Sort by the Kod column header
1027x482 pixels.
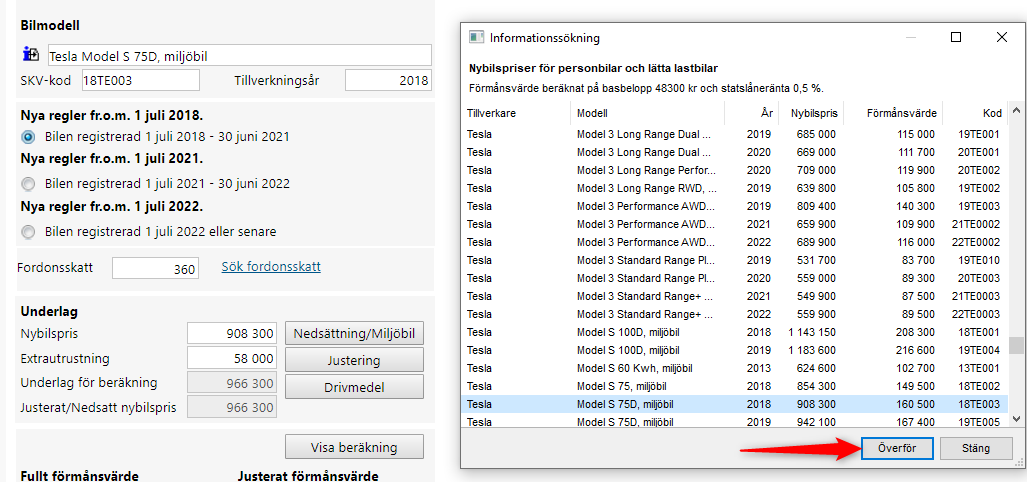[975, 113]
